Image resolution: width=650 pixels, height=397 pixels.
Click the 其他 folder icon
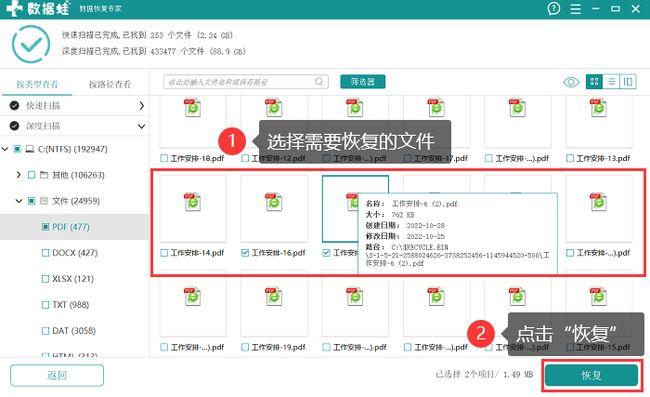coord(44,175)
